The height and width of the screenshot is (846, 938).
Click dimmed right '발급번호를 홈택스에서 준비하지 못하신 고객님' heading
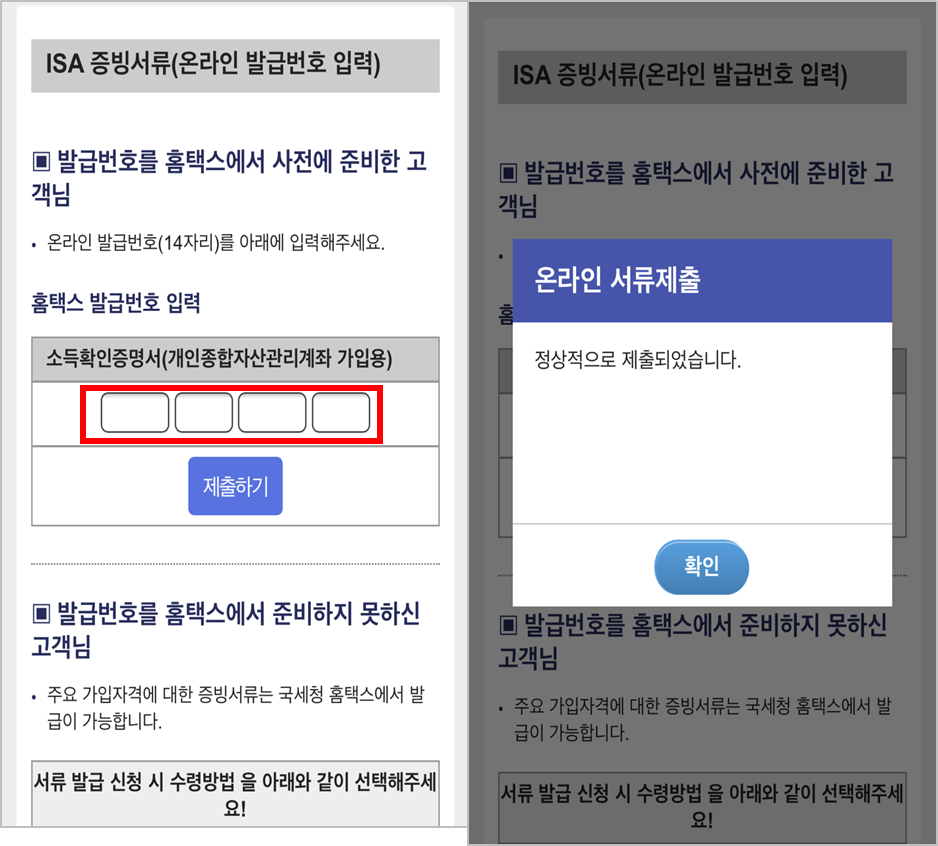pyautogui.click(x=693, y=641)
